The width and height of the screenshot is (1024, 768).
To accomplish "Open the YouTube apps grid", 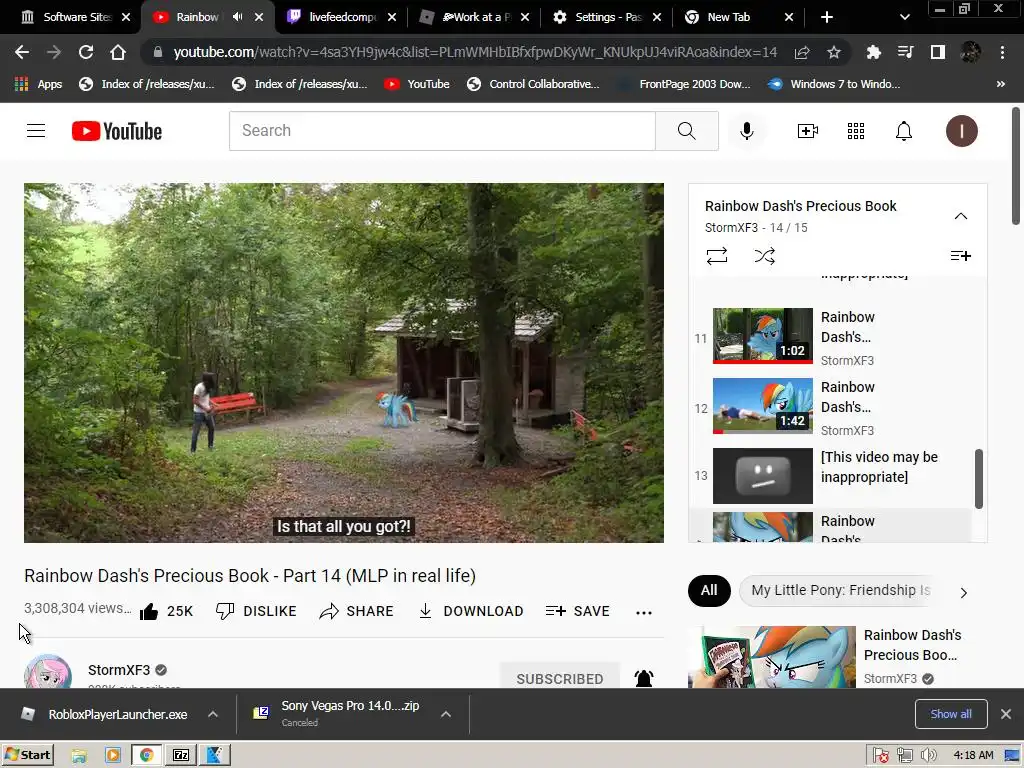I will (x=856, y=131).
